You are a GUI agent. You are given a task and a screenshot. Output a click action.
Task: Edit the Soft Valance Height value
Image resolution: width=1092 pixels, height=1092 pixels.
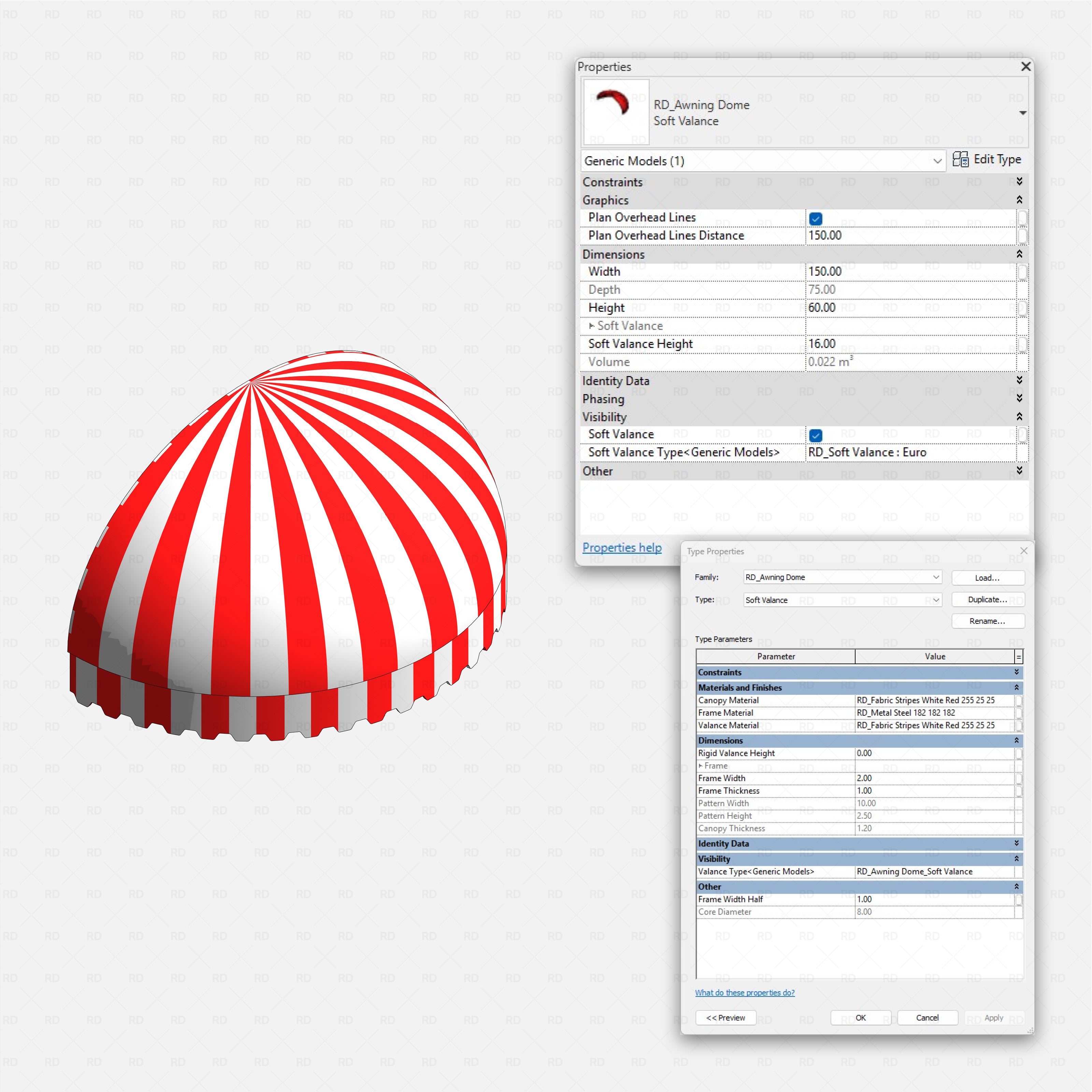pos(910,344)
